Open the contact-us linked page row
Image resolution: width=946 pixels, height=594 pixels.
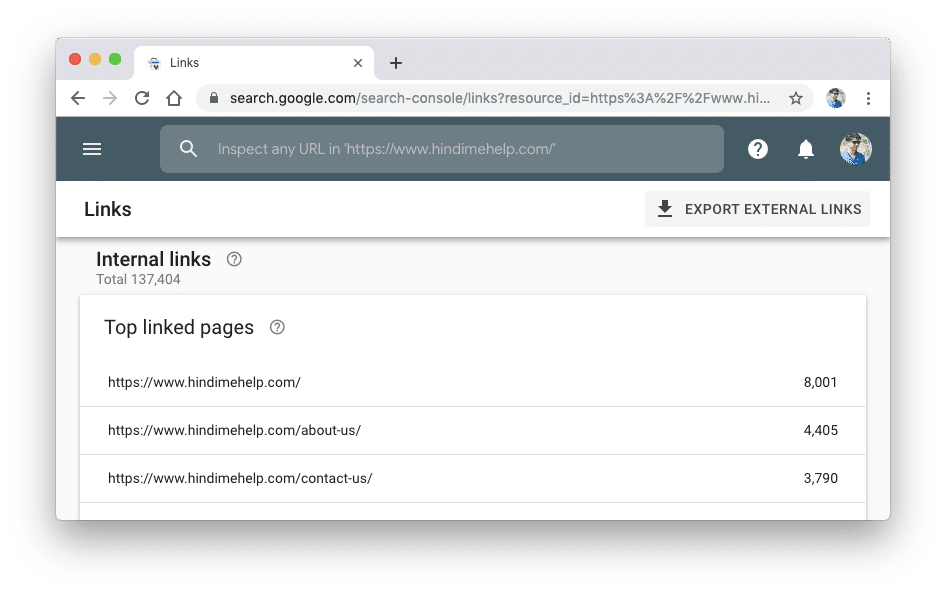pos(473,478)
